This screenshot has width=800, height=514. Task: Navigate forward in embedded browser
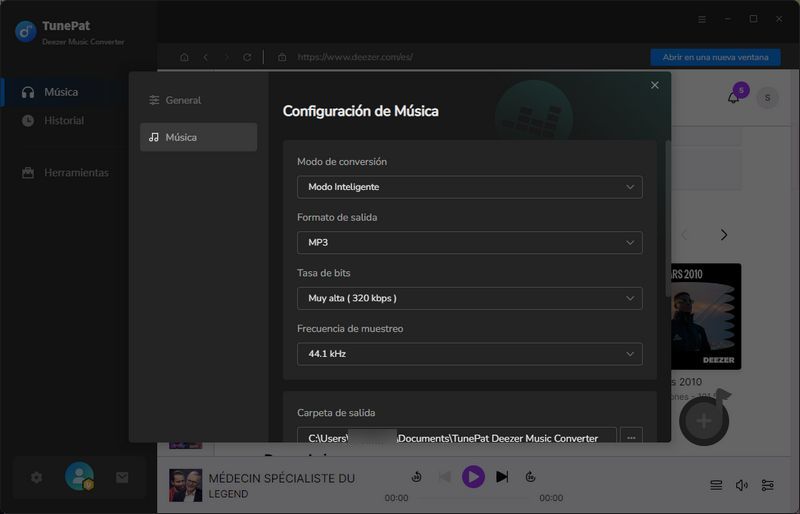pos(227,57)
